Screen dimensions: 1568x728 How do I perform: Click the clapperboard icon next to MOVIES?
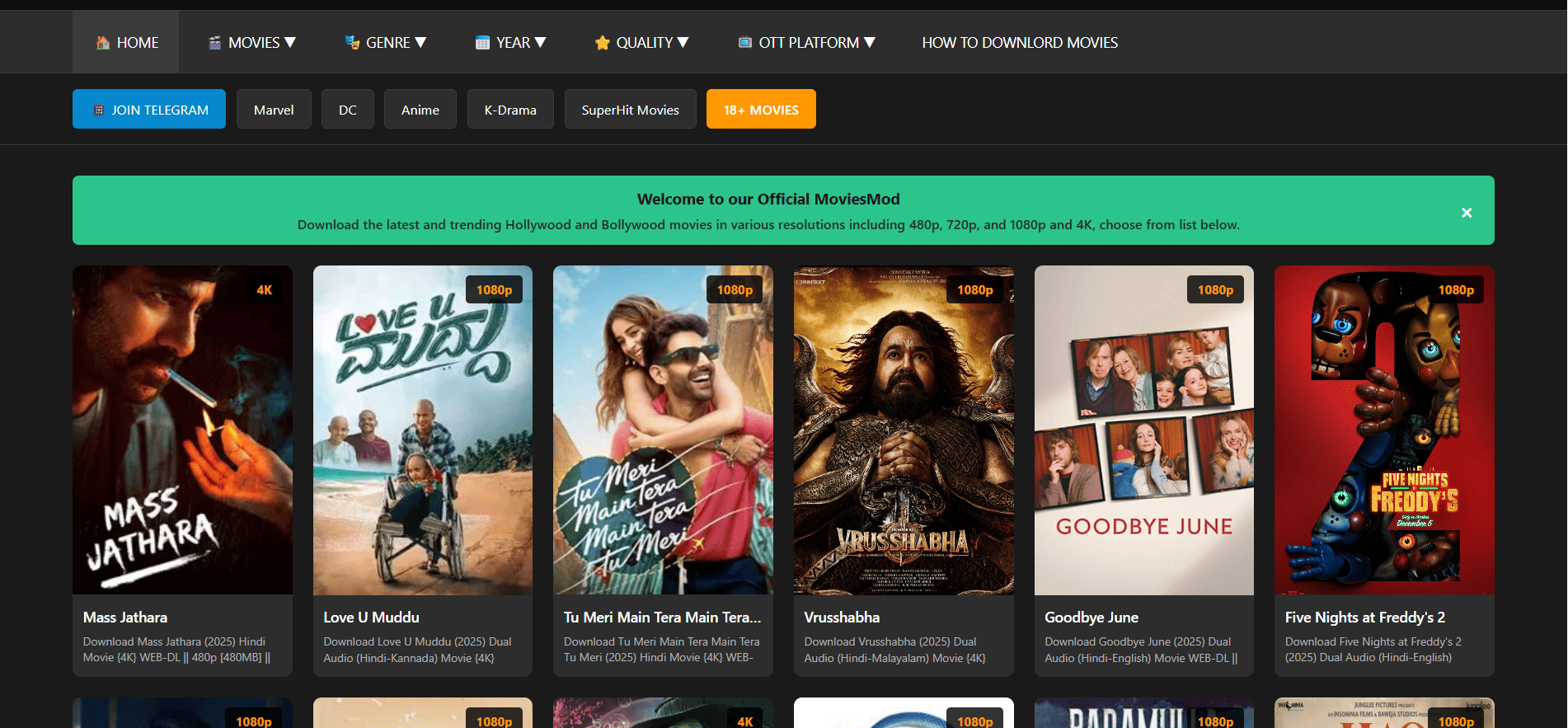click(214, 43)
